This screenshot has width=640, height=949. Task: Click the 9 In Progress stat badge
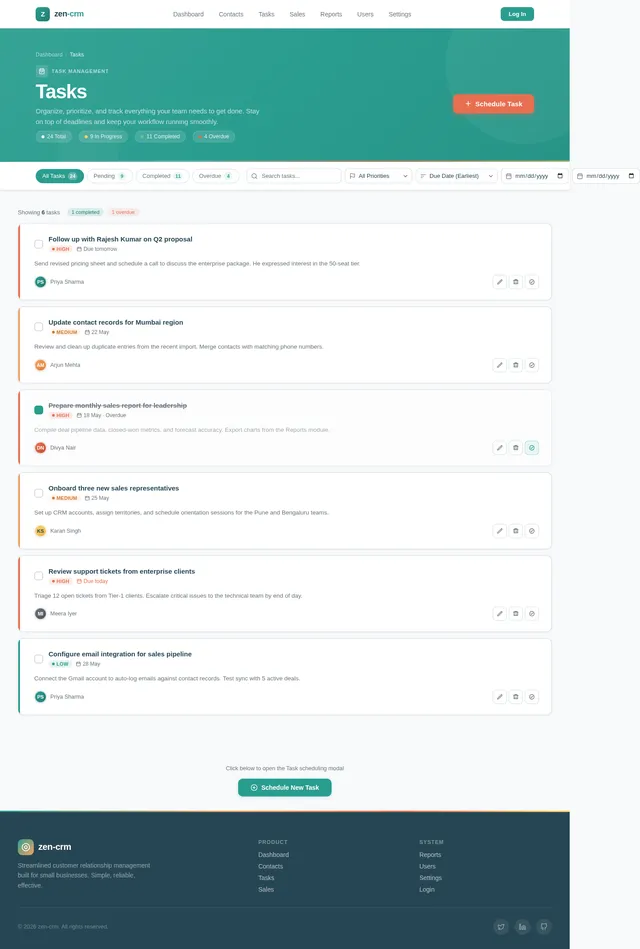[103, 137]
